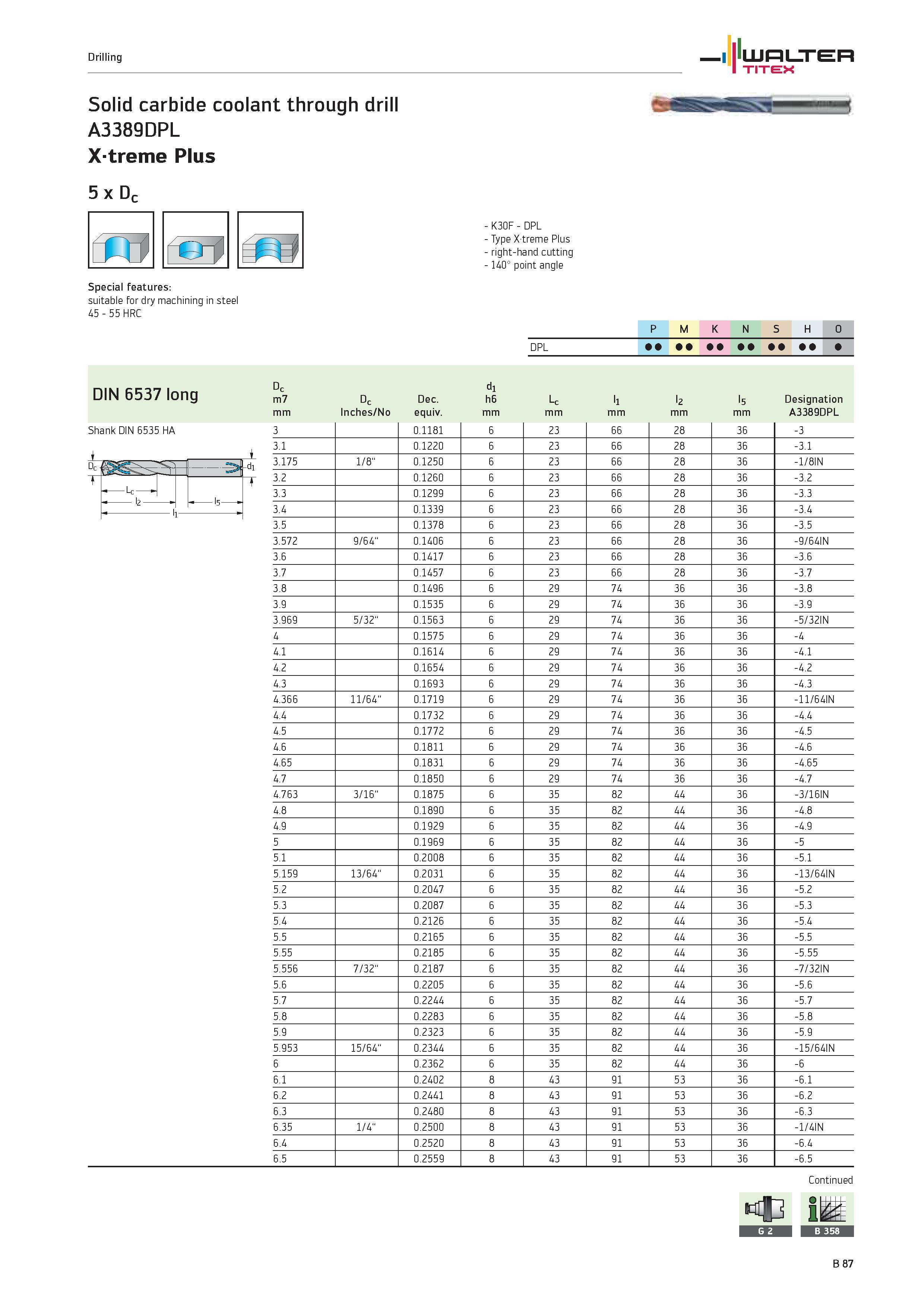Click the 'Designation' column header

[814, 399]
